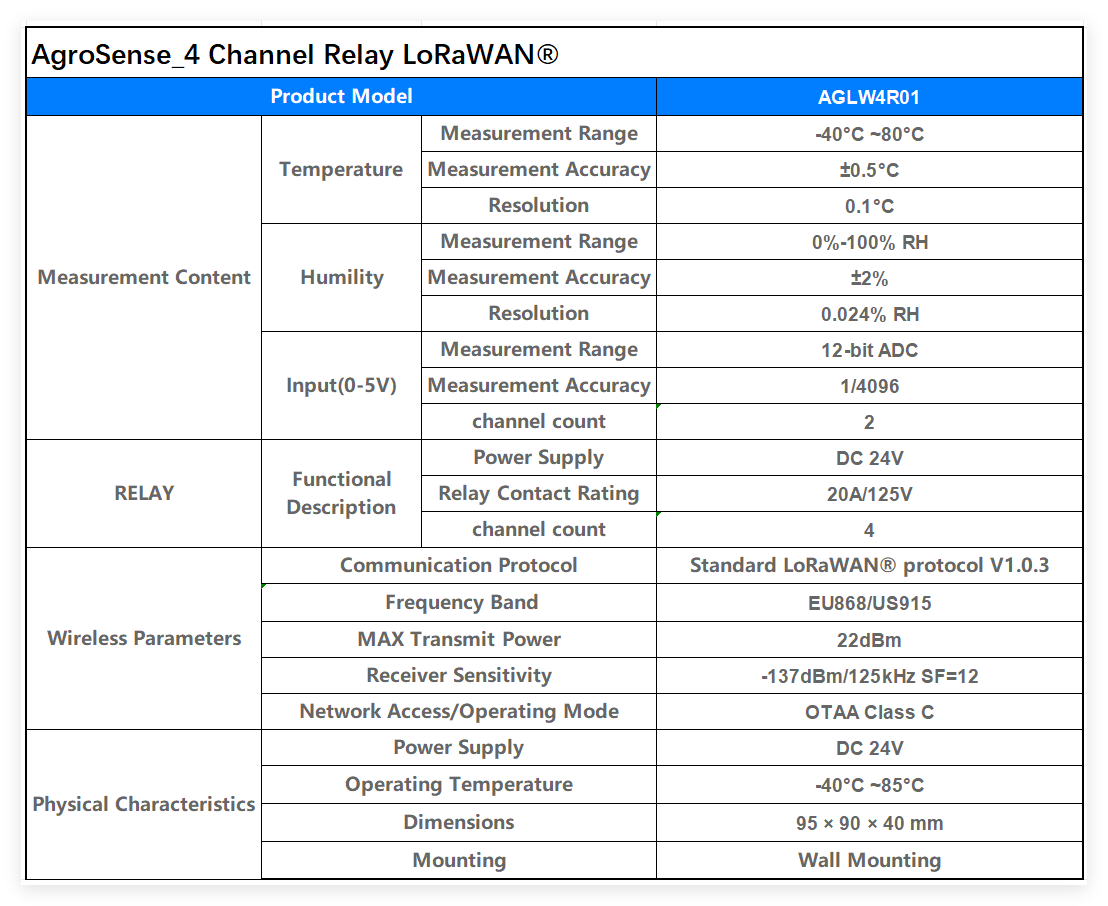Viewport: 1108px width, 906px height.
Task: Select the "Functional Description" cell
Action: point(341,493)
